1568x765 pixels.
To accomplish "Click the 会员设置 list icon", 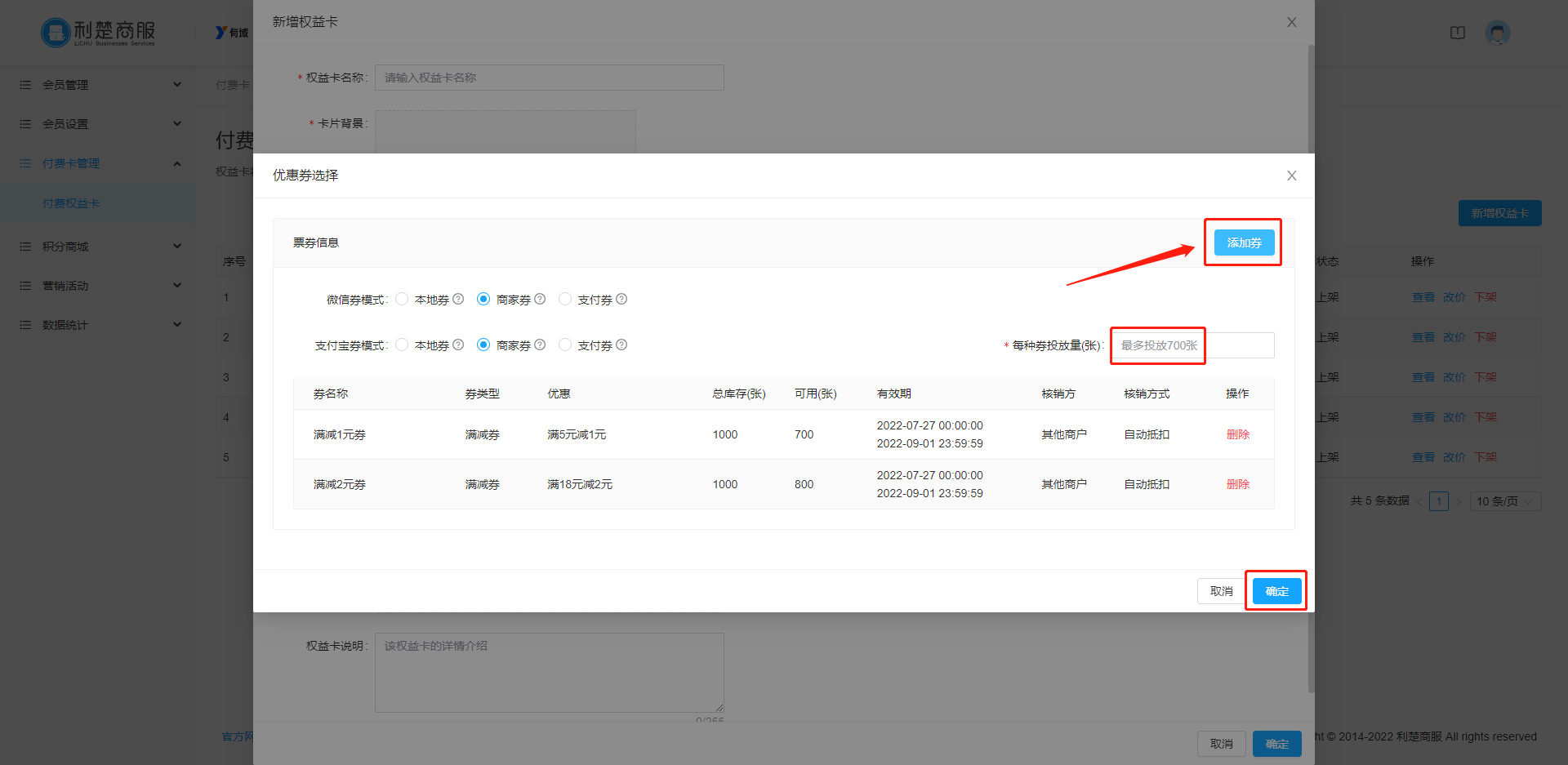I will [x=25, y=124].
